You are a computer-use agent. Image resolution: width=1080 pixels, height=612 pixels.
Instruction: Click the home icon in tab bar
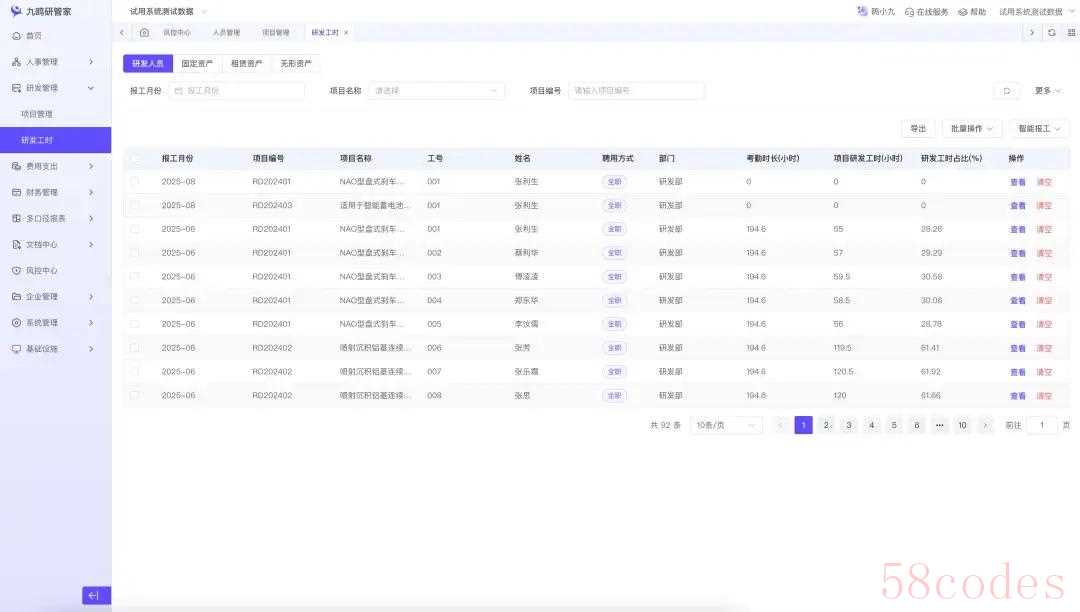point(144,32)
